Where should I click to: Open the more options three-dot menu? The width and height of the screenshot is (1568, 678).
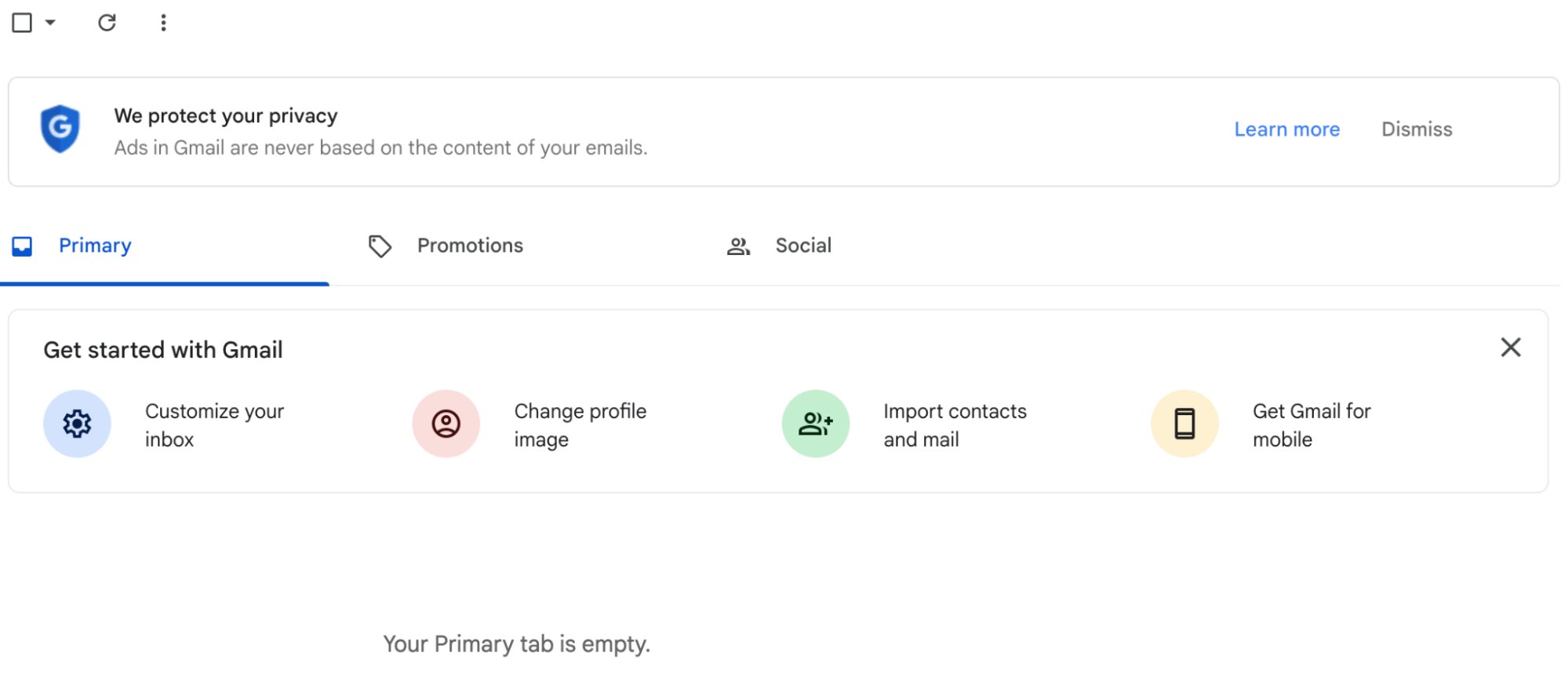tap(163, 23)
